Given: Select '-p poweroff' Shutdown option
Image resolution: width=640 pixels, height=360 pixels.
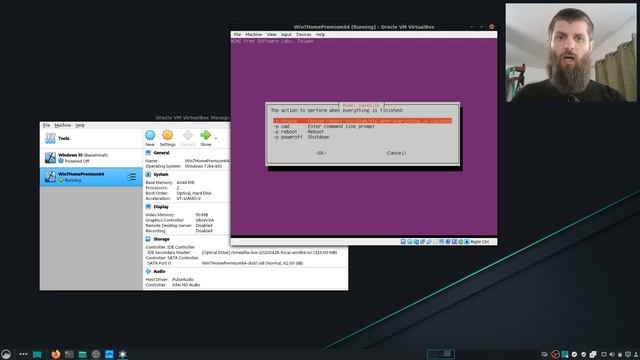Looking at the screenshot, I should pos(301,137).
